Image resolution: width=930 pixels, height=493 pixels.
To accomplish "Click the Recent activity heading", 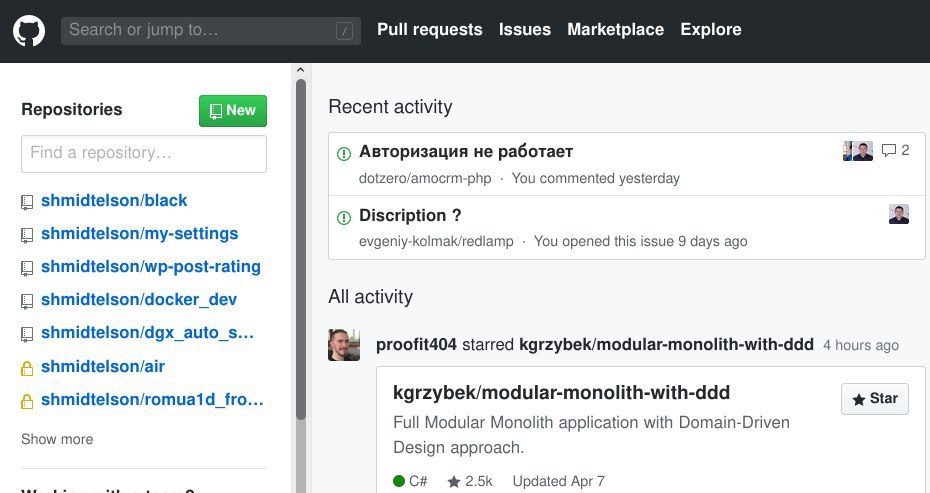I will tap(390, 107).
